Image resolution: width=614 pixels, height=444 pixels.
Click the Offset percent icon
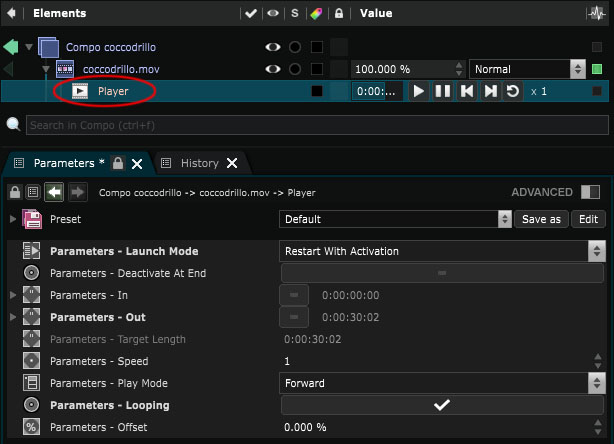point(31,427)
